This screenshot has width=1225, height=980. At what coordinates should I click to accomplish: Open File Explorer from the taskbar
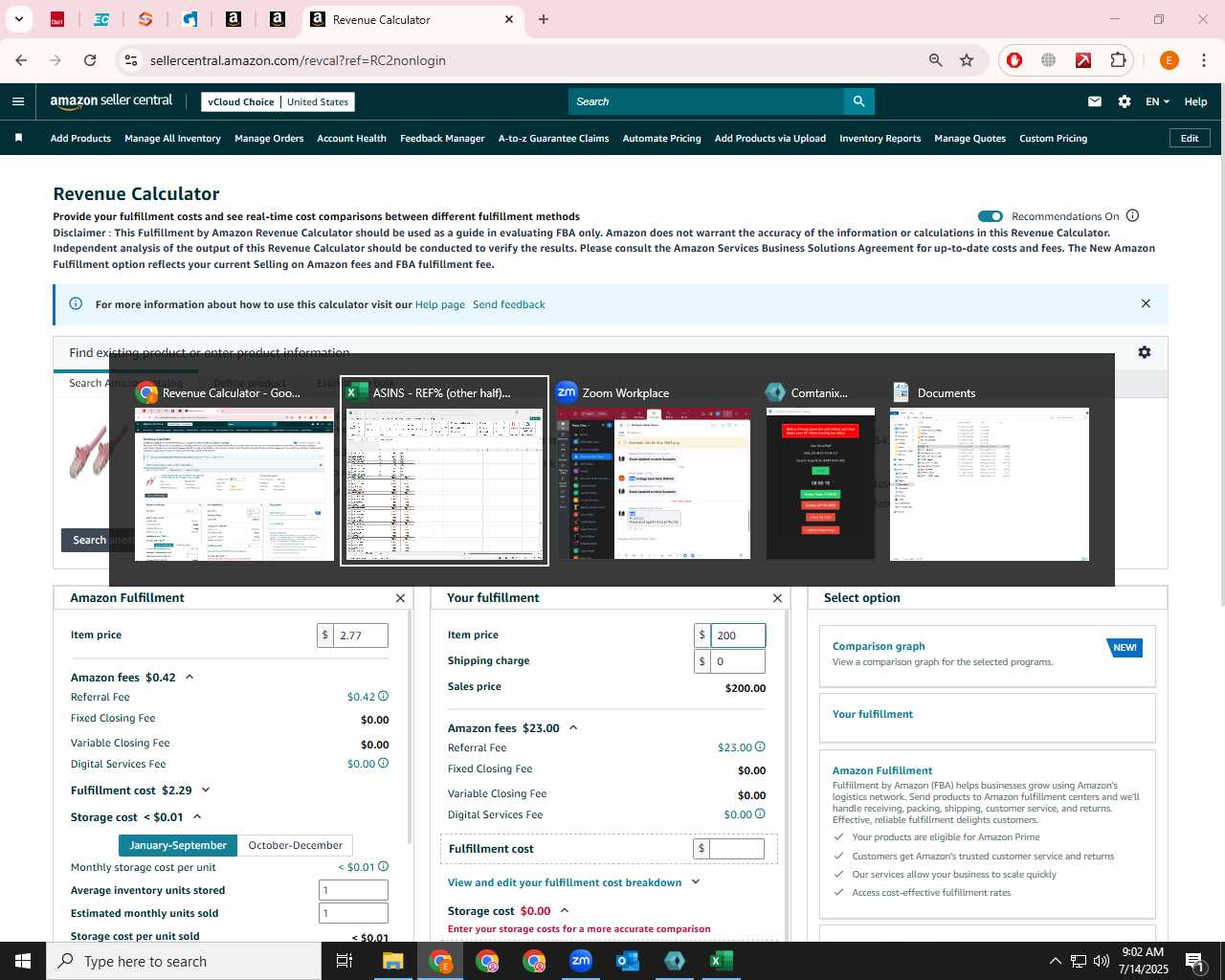(x=393, y=961)
